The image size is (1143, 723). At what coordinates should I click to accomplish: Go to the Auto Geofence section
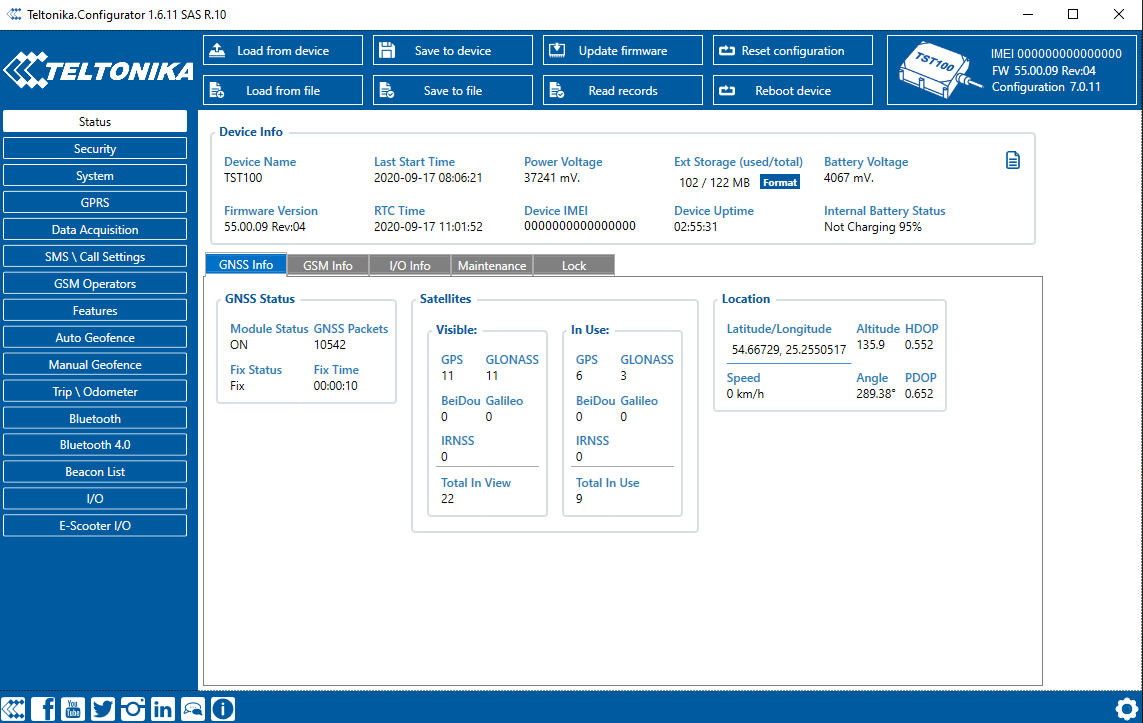95,338
